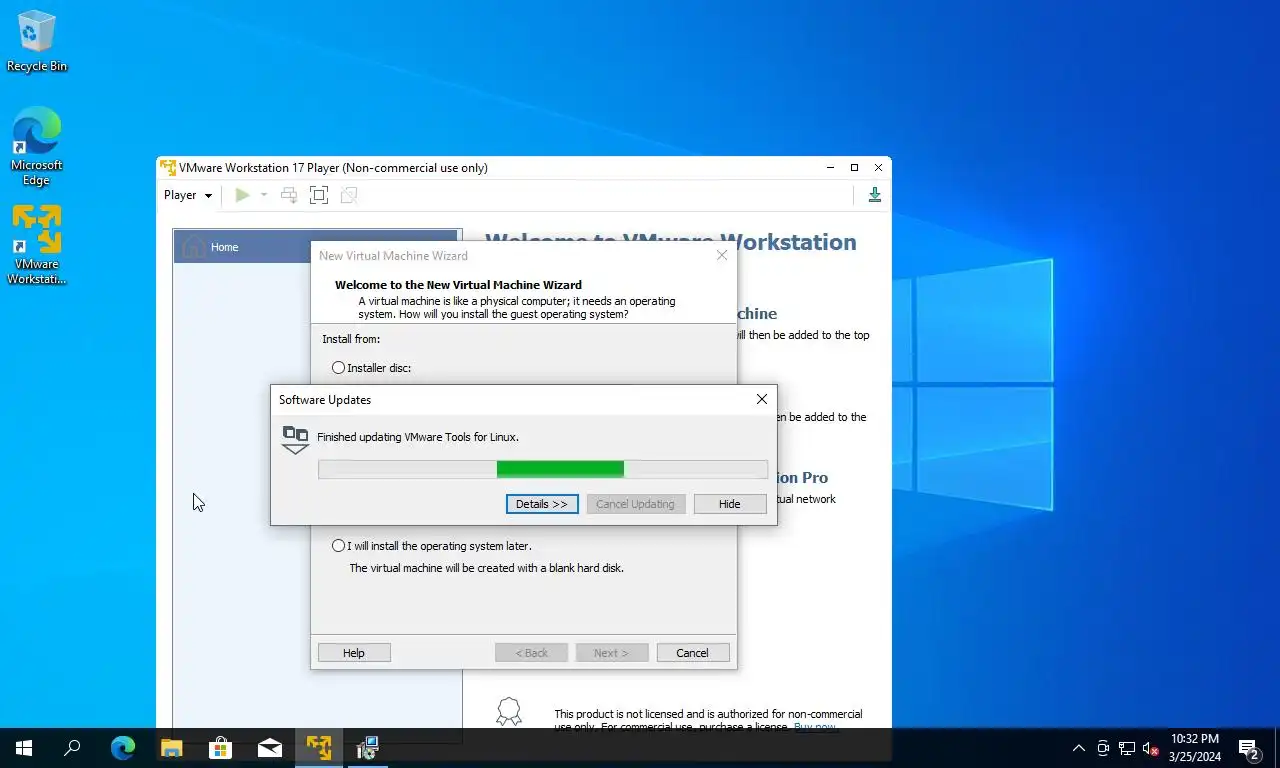Open the taskbar clock and date
This screenshot has height=768, width=1280.
click(x=1195, y=748)
